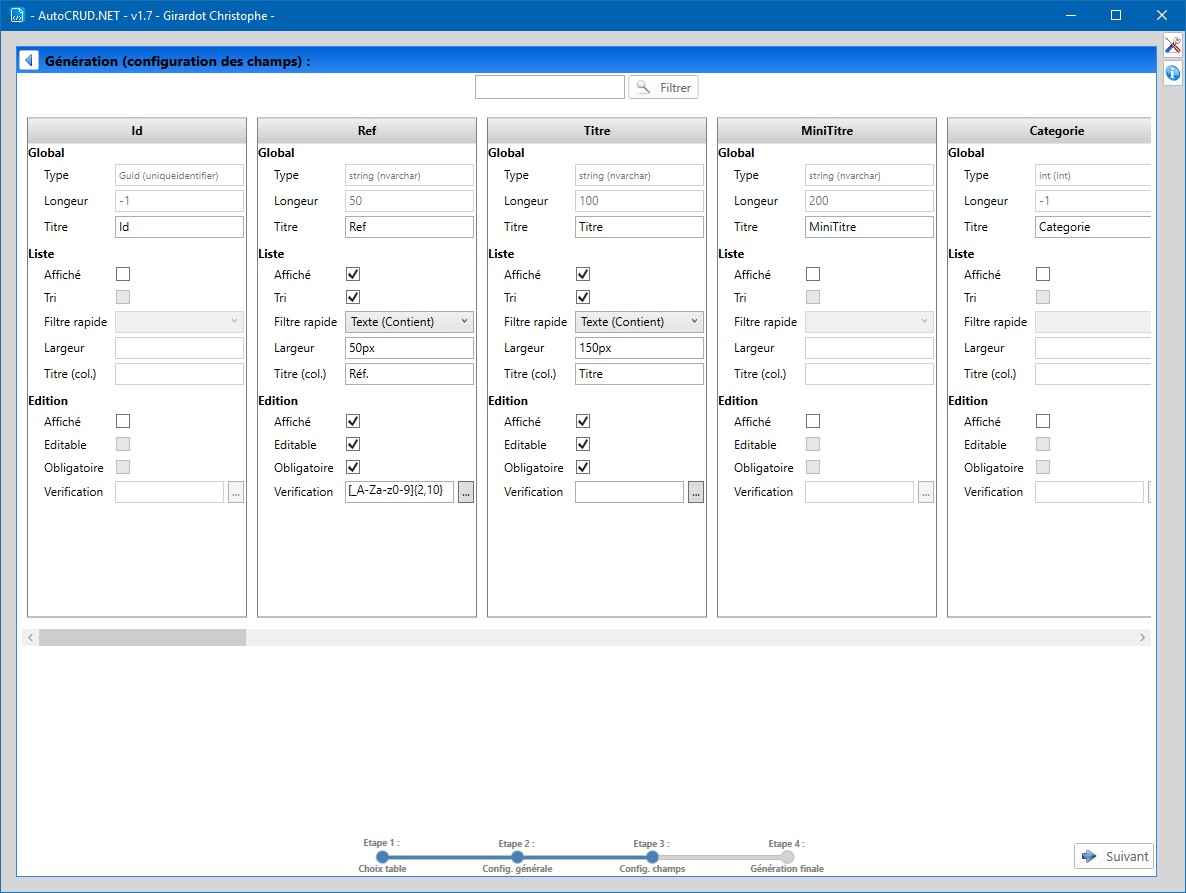
Task: Uncheck Obligatoire checkbox in Ref column
Action: point(353,467)
